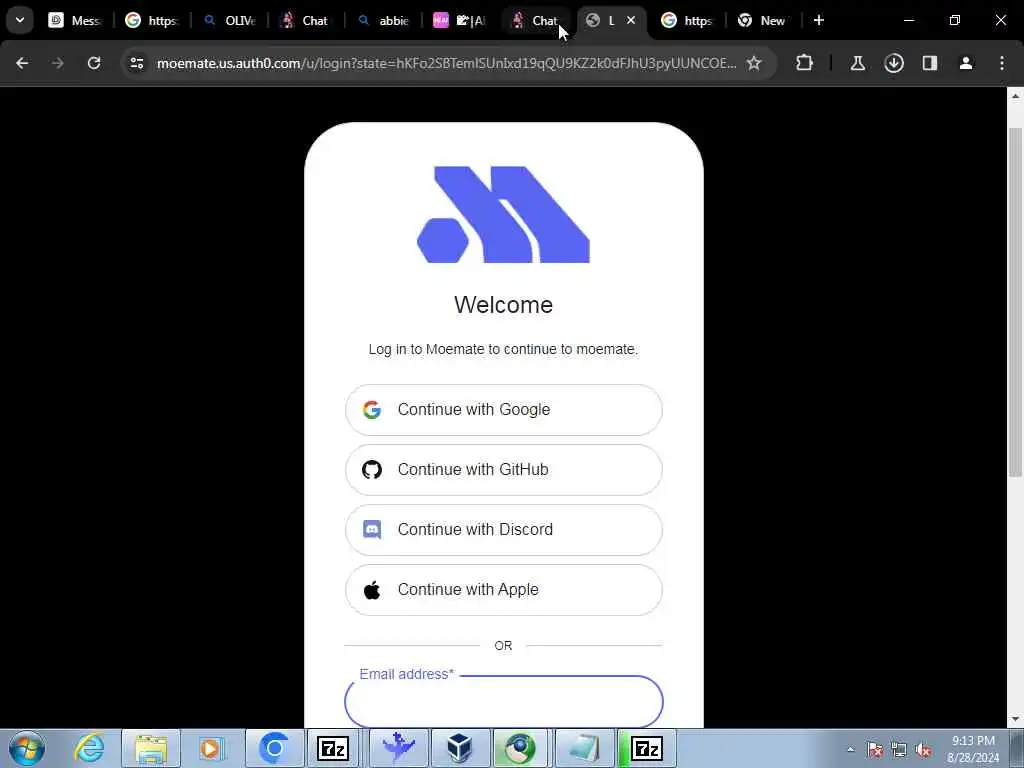Continue with Apple sign-in
Viewport: 1024px width, 768px height.
coord(504,590)
